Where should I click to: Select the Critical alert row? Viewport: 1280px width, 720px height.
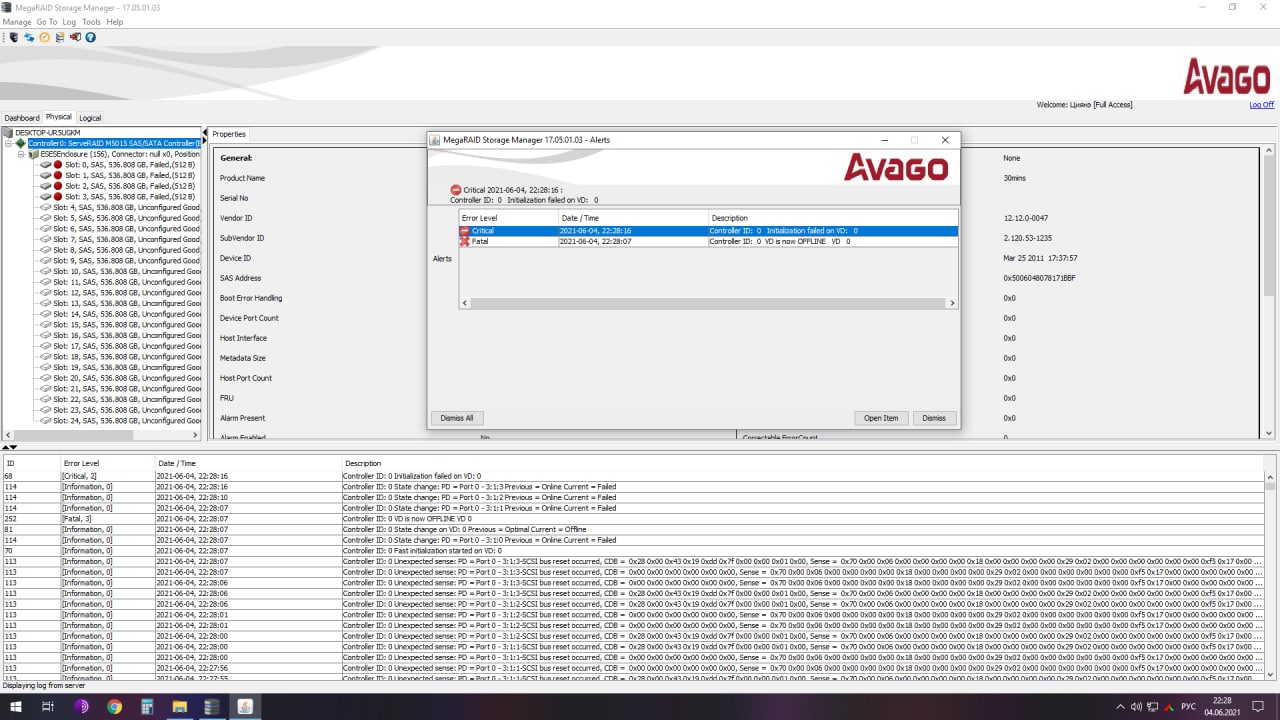pos(708,231)
